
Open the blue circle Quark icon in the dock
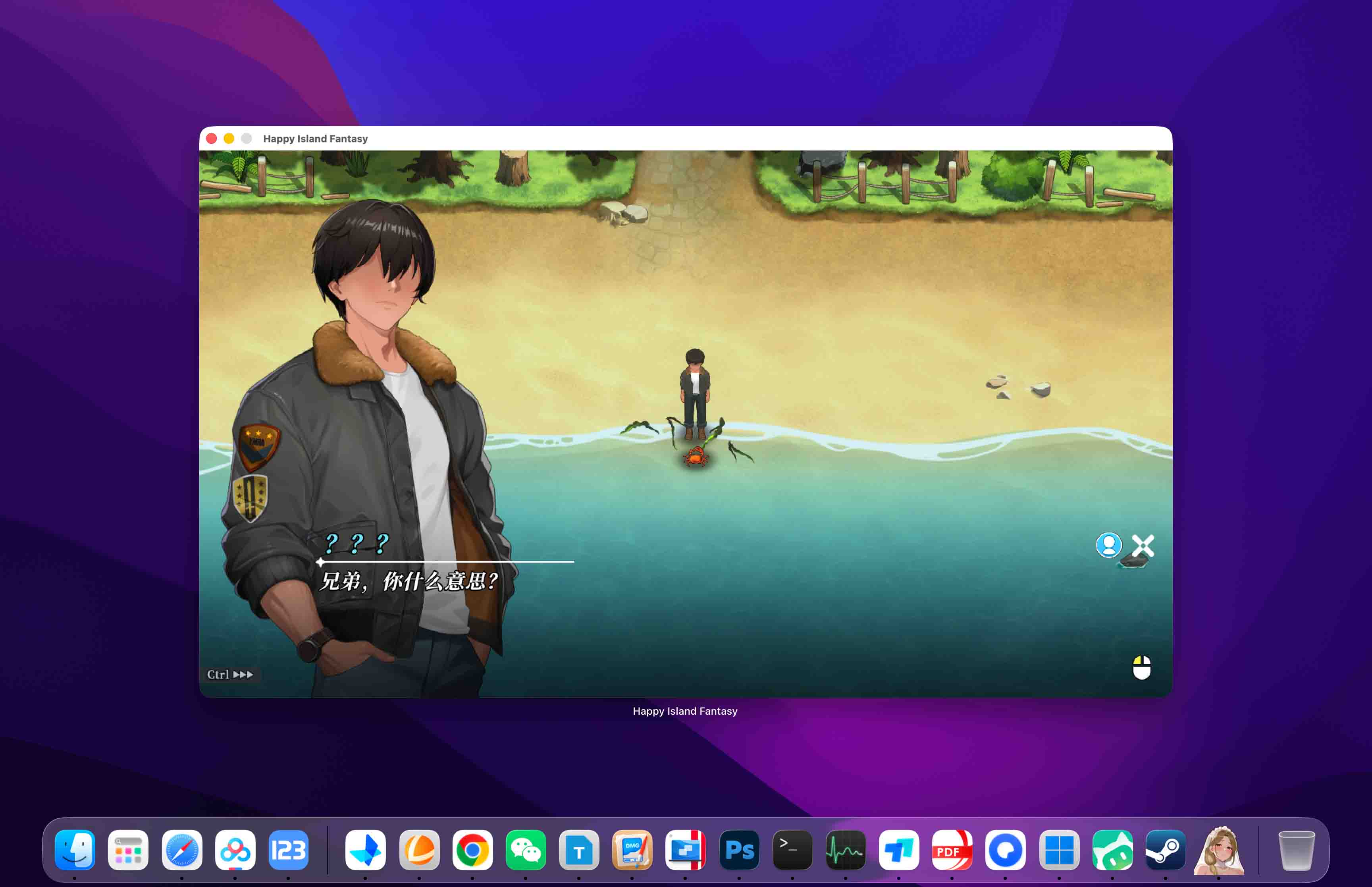(x=1005, y=850)
